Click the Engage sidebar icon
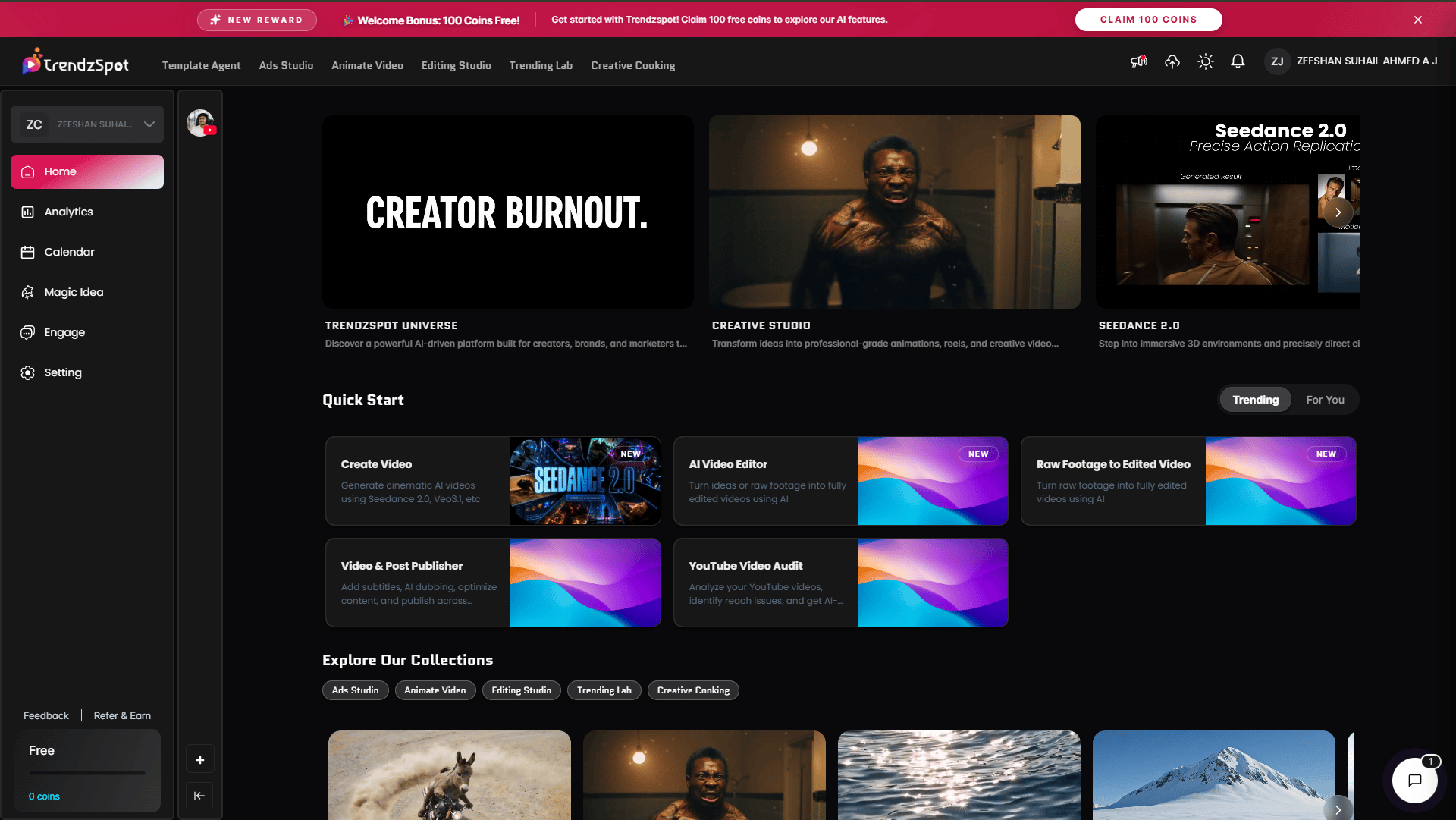 28,333
